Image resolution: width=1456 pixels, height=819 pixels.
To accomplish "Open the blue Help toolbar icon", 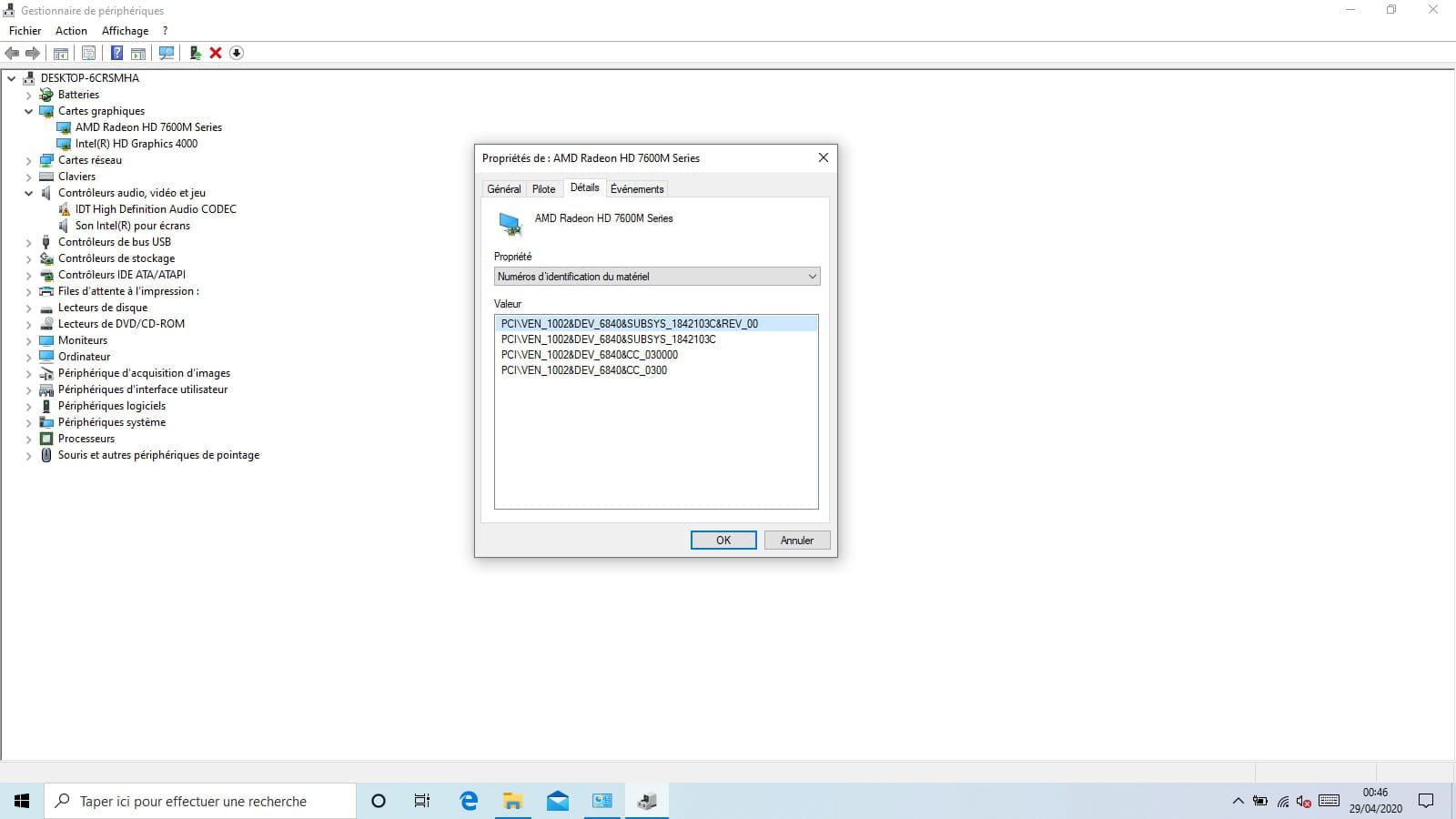I will 116,53.
